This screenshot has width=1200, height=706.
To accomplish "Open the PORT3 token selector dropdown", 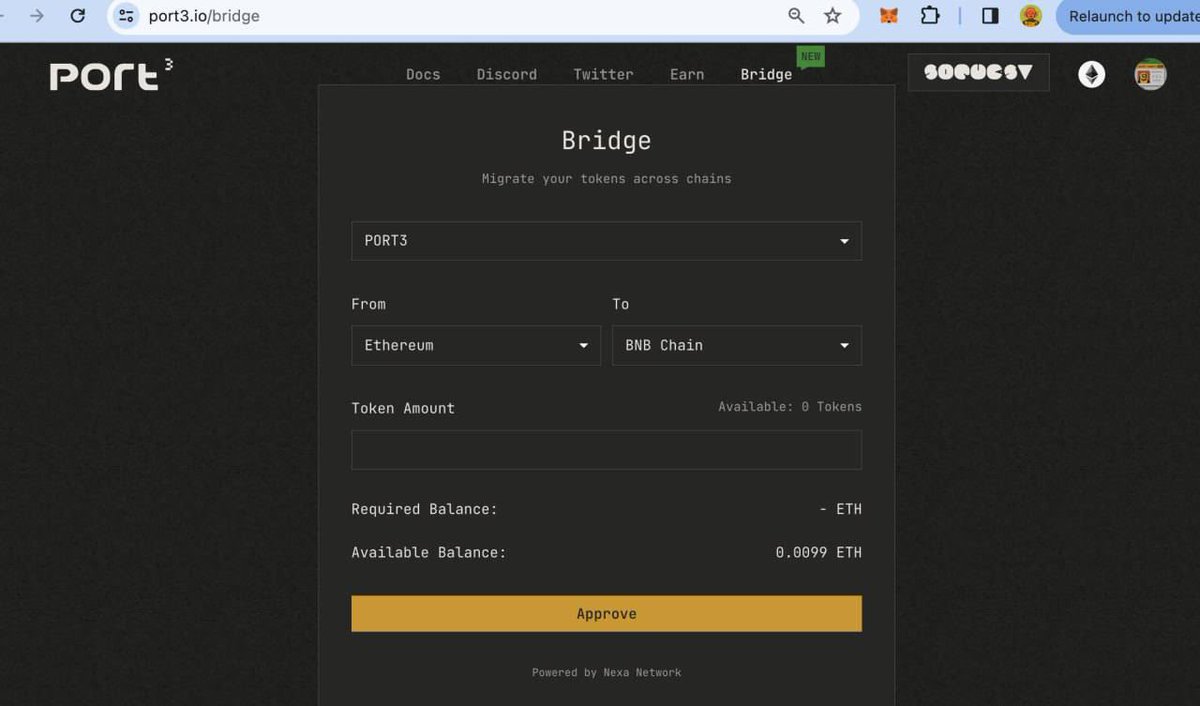I will 606,240.
